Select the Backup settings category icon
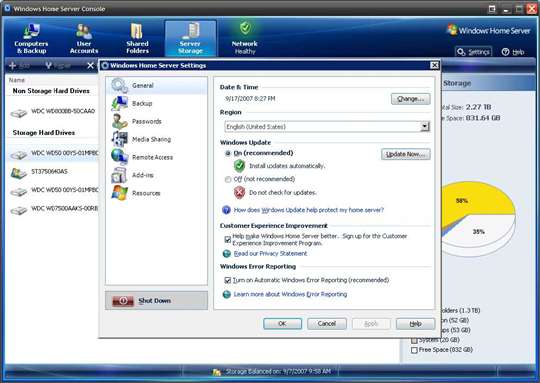 click(x=120, y=103)
